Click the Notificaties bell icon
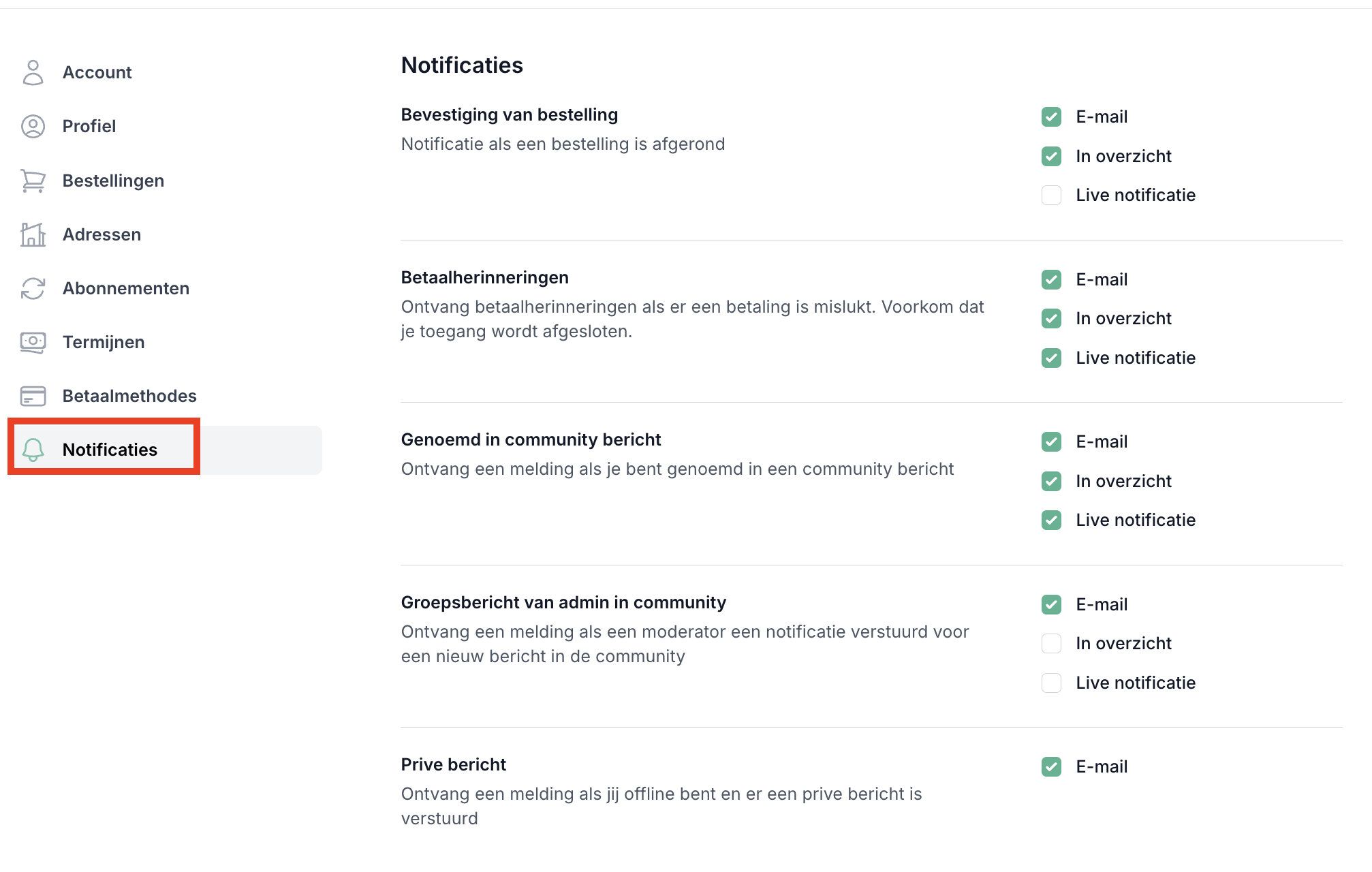Viewport: 1372px width, 872px height. point(33,450)
